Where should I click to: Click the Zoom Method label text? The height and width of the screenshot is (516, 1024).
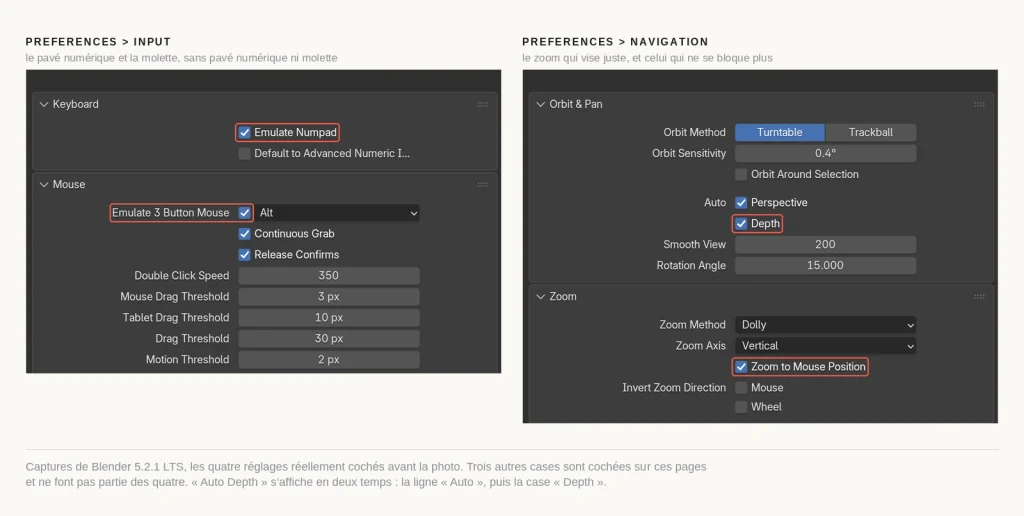692,325
